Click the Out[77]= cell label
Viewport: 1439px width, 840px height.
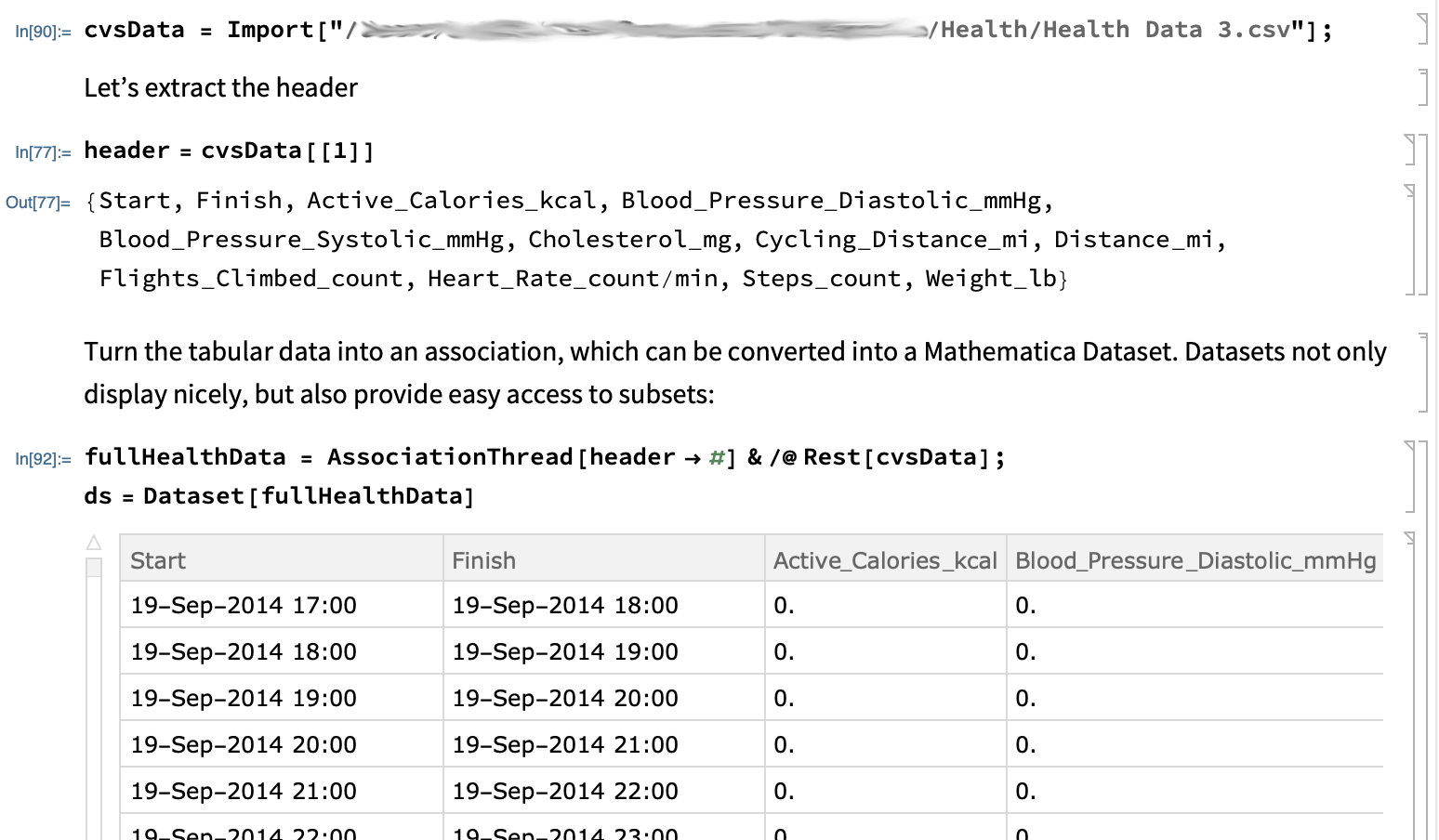pyautogui.click(x=38, y=203)
